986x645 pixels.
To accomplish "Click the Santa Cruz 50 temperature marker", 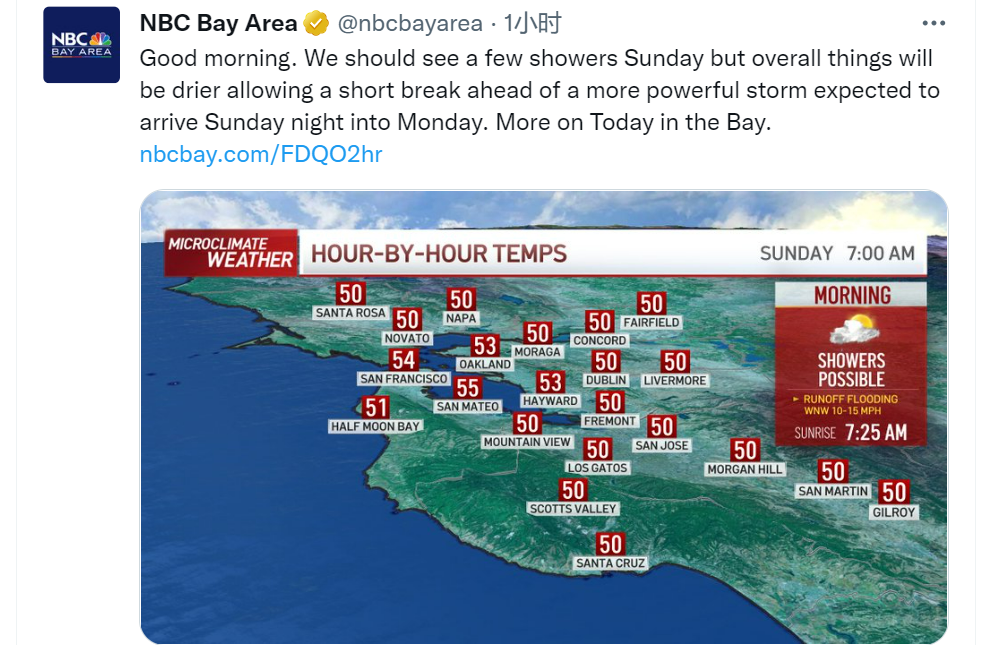I will point(610,544).
